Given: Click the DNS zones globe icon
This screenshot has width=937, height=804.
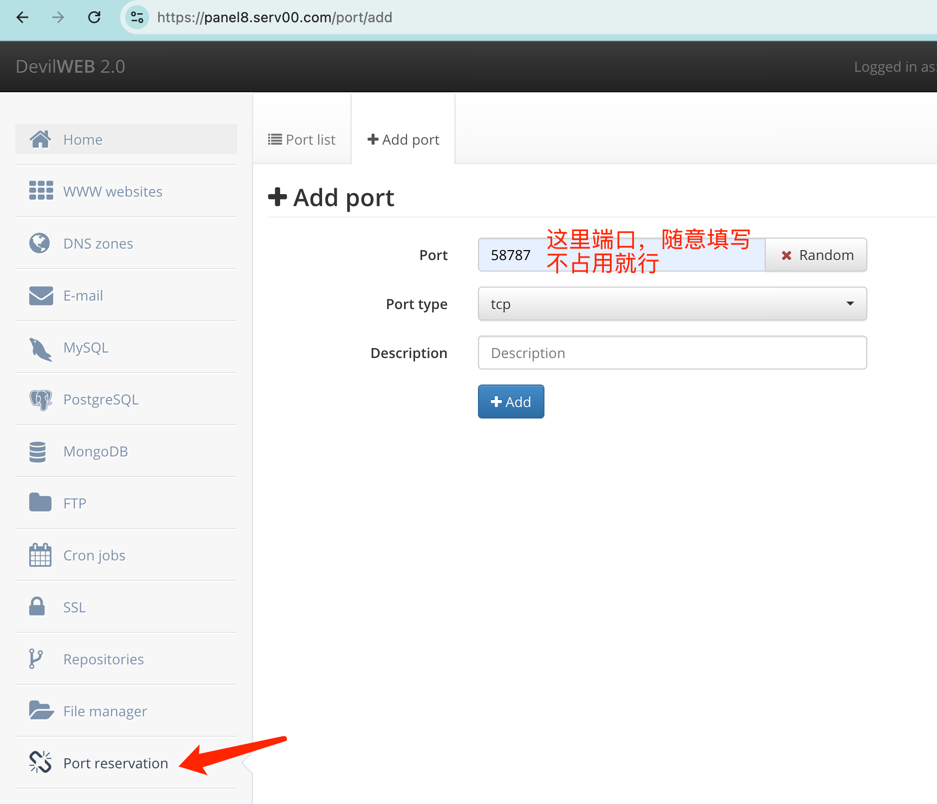Looking at the screenshot, I should [40, 243].
